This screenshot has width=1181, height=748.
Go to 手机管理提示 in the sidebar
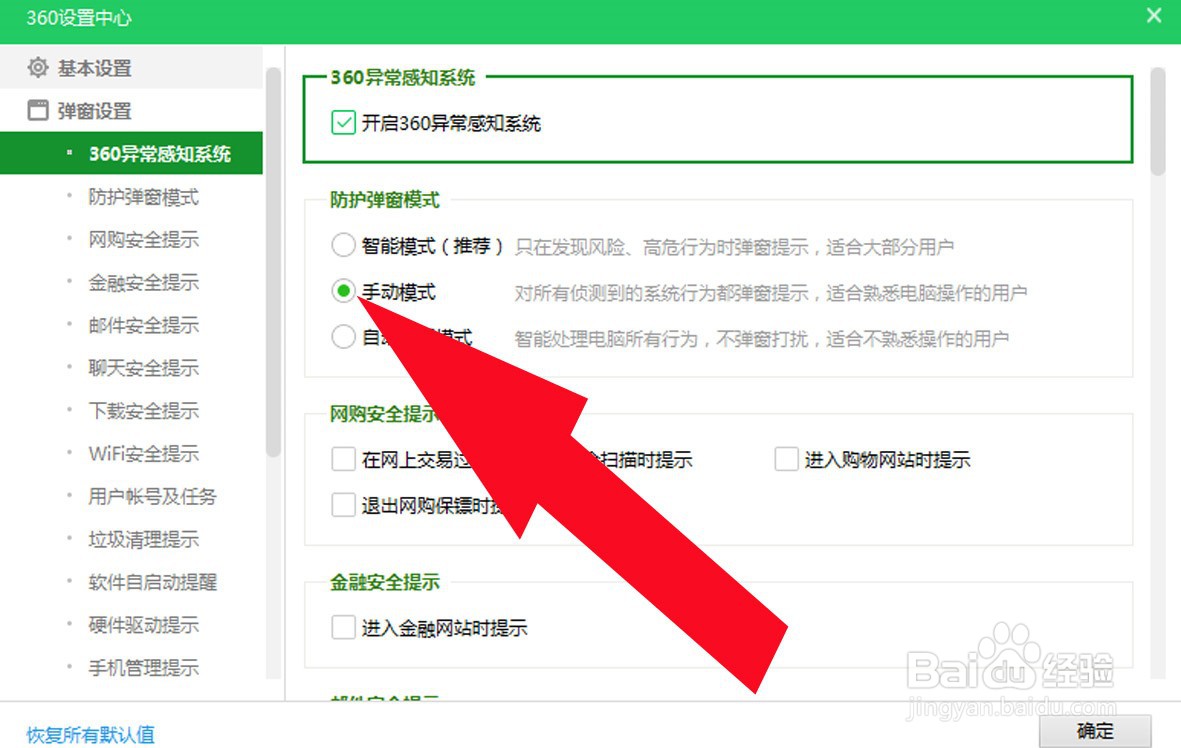coord(143,668)
